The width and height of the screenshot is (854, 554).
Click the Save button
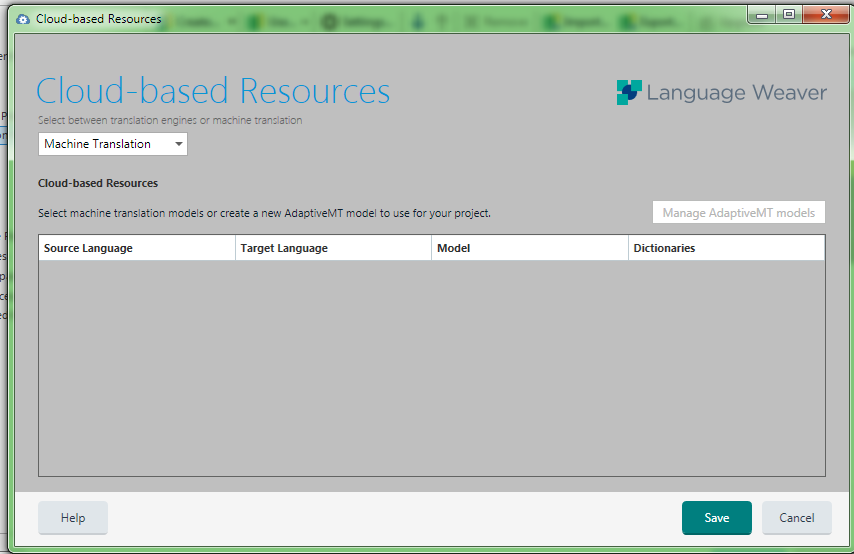(717, 518)
